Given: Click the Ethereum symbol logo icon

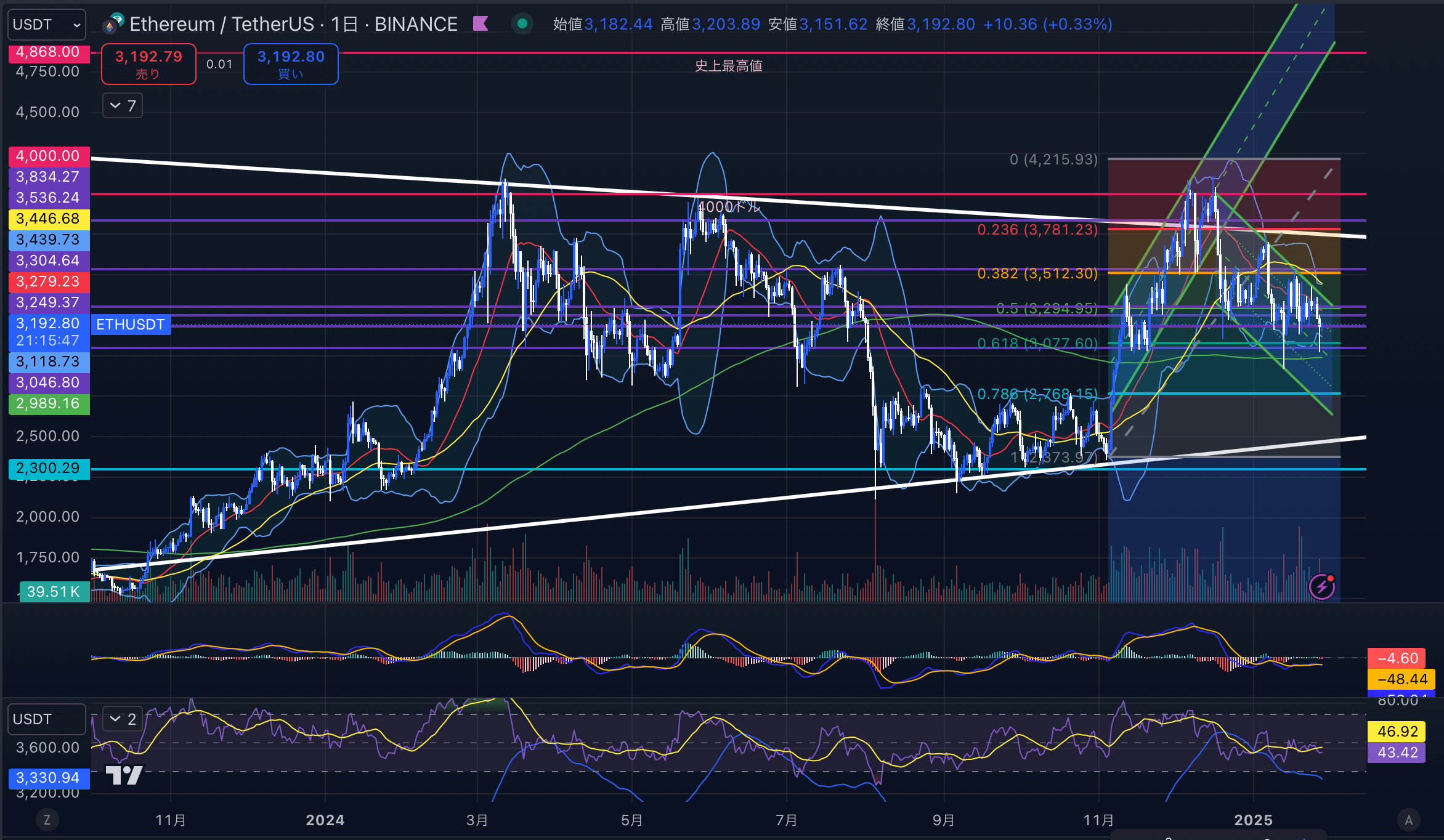Looking at the screenshot, I should (x=113, y=23).
